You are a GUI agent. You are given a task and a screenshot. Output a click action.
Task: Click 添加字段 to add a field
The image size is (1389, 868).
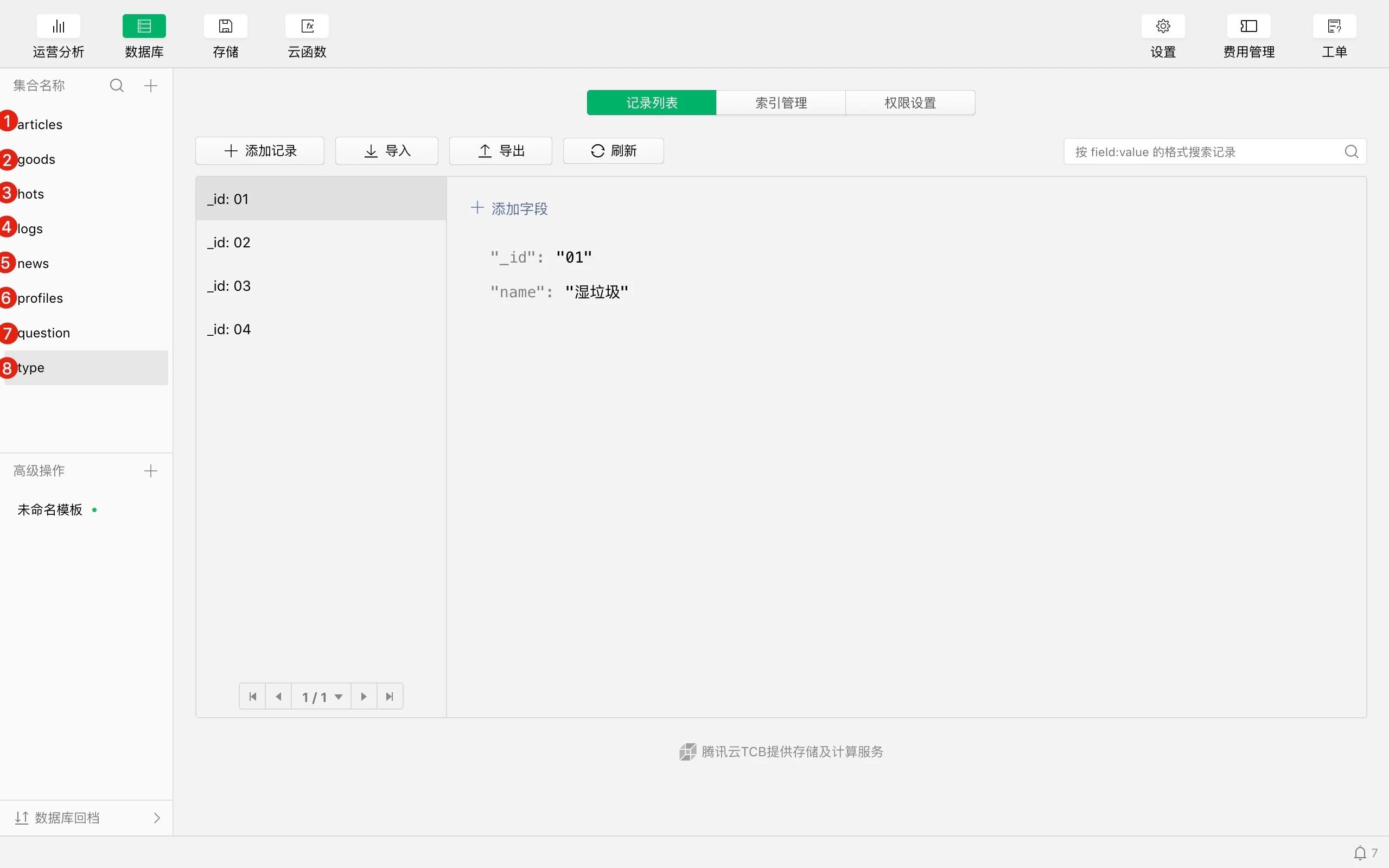(509, 208)
